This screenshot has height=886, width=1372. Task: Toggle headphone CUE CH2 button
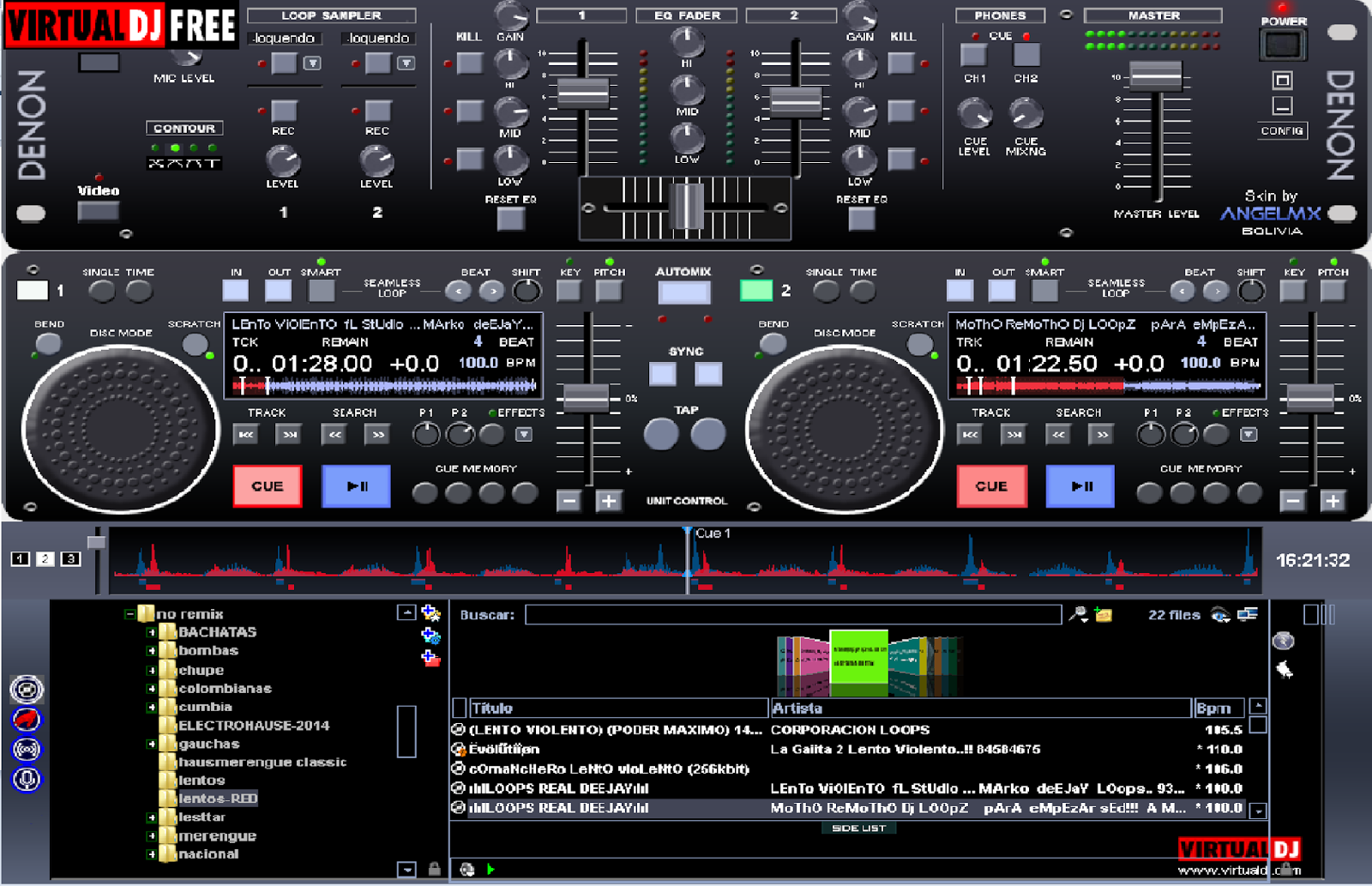[x=1026, y=55]
